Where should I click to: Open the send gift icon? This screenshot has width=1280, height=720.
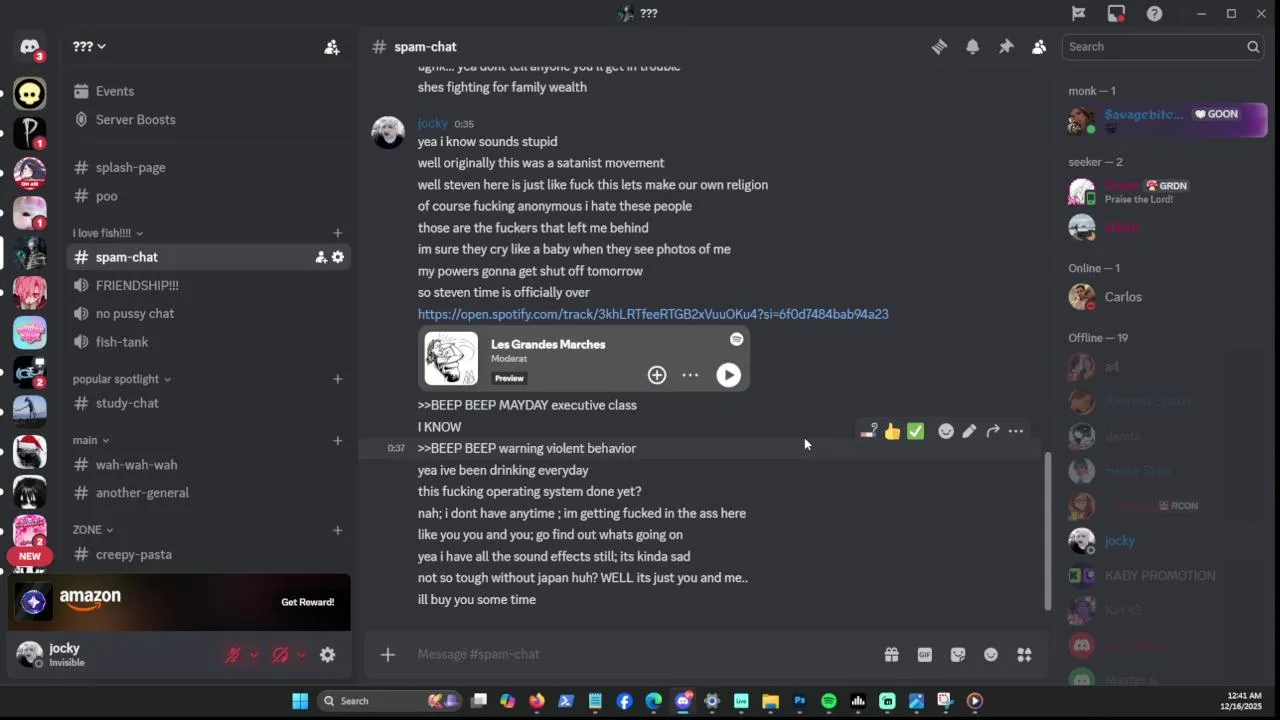tap(891, 655)
